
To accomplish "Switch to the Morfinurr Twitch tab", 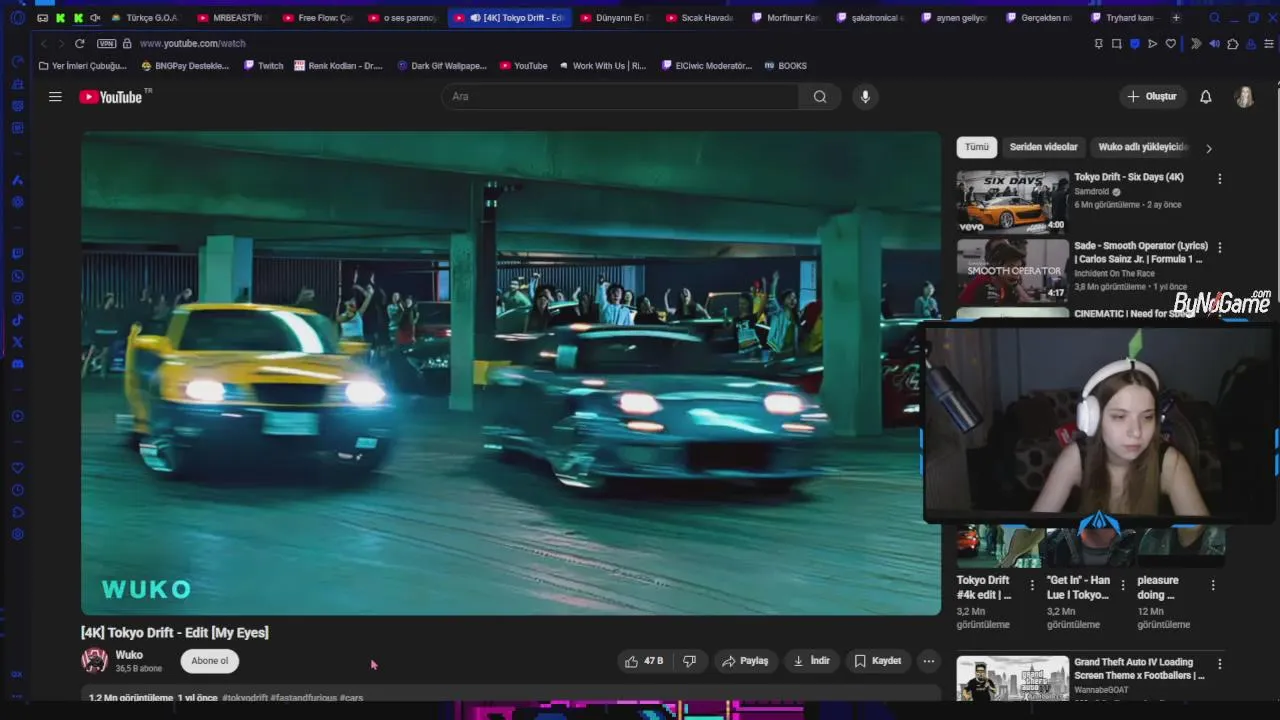I will (786, 18).
